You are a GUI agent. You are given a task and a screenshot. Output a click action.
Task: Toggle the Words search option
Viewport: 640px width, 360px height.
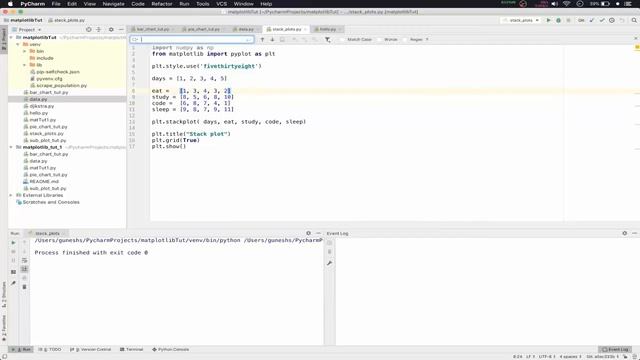click(388, 40)
